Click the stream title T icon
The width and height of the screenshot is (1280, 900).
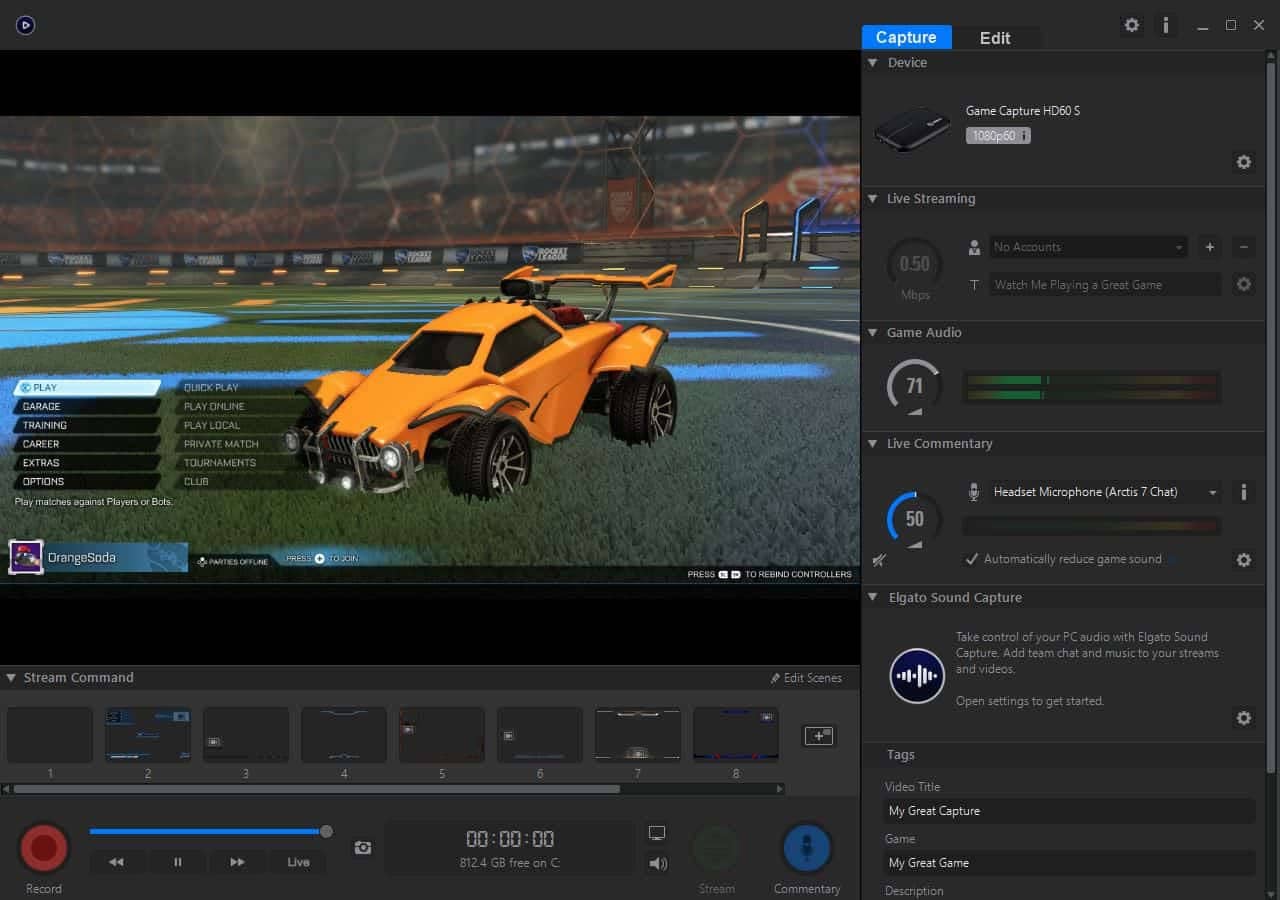point(974,285)
